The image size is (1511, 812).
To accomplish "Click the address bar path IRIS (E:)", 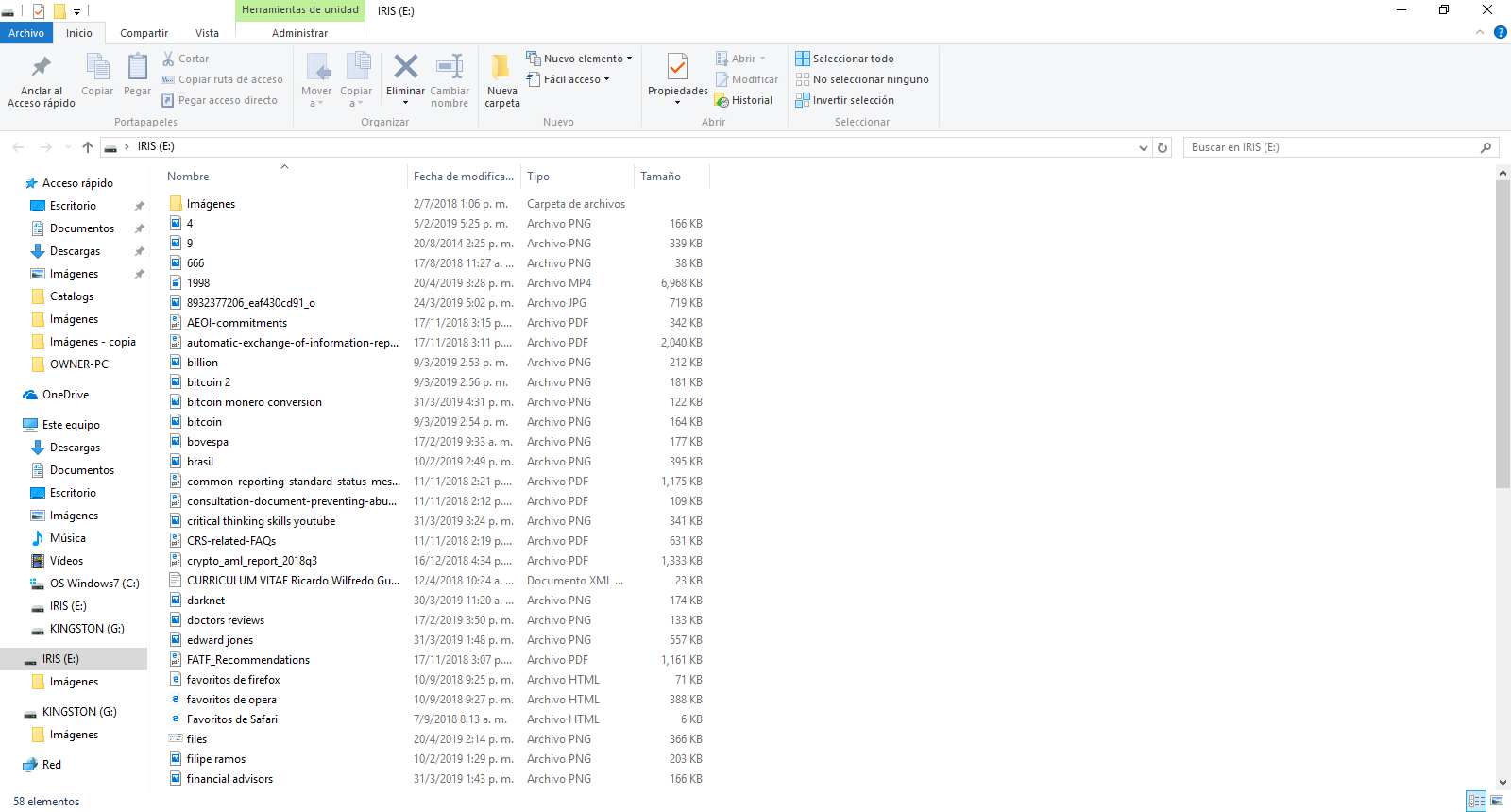I will (x=156, y=146).
